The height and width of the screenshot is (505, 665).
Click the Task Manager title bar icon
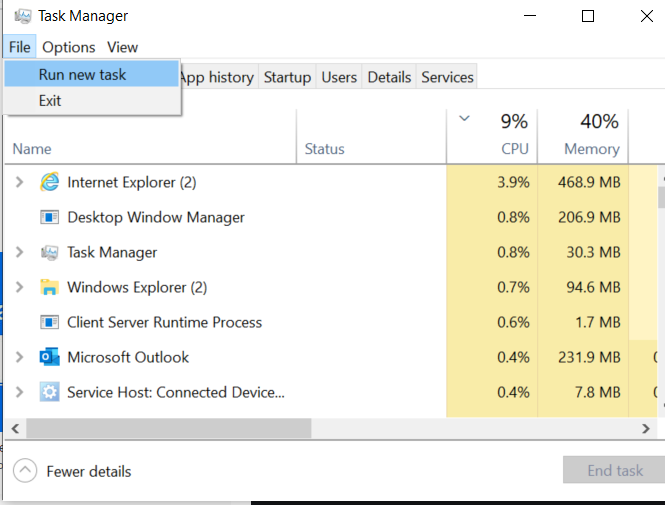coord(22,16)
